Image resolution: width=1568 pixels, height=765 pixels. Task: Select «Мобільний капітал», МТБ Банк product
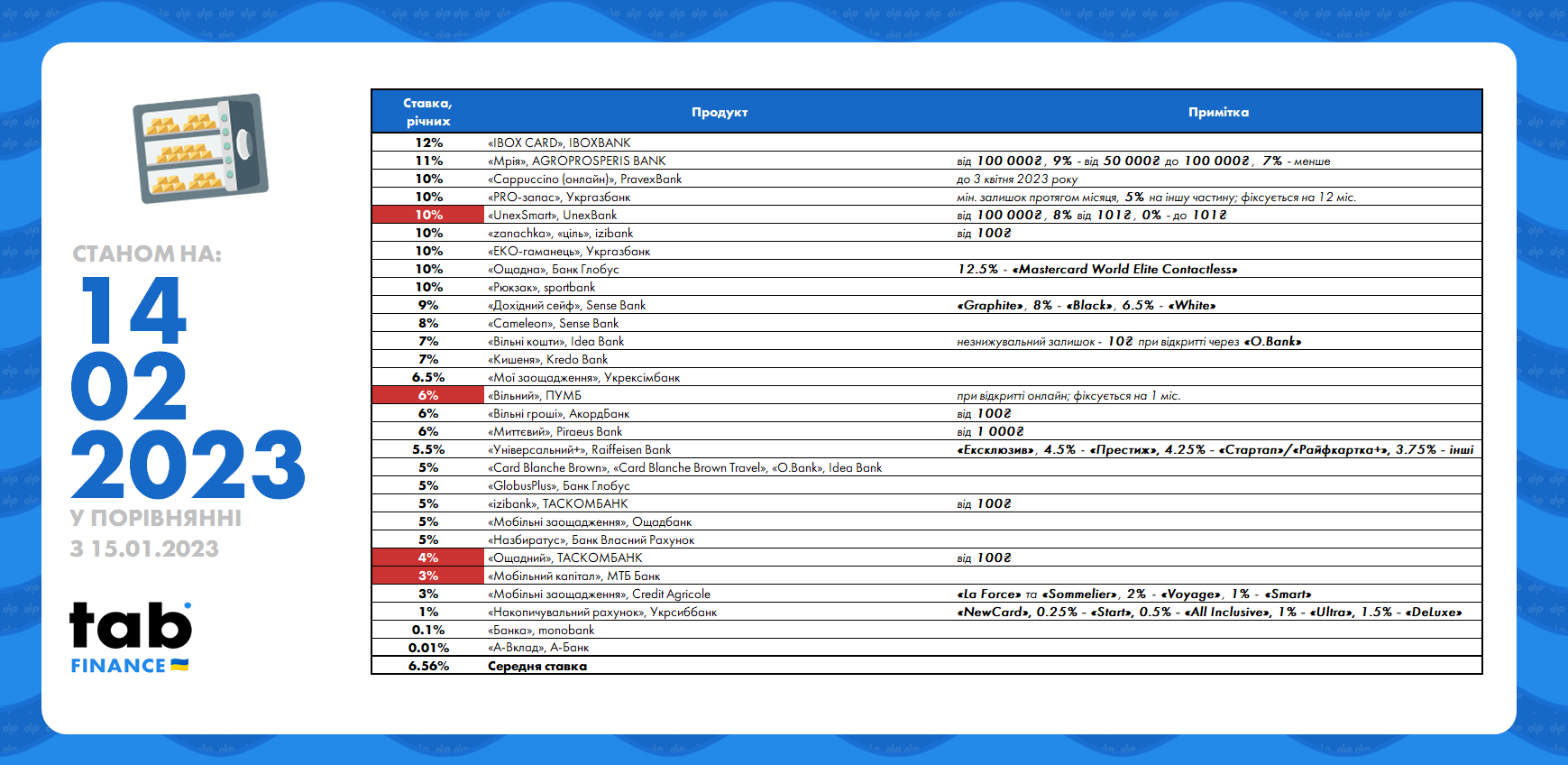coord(574,576)
